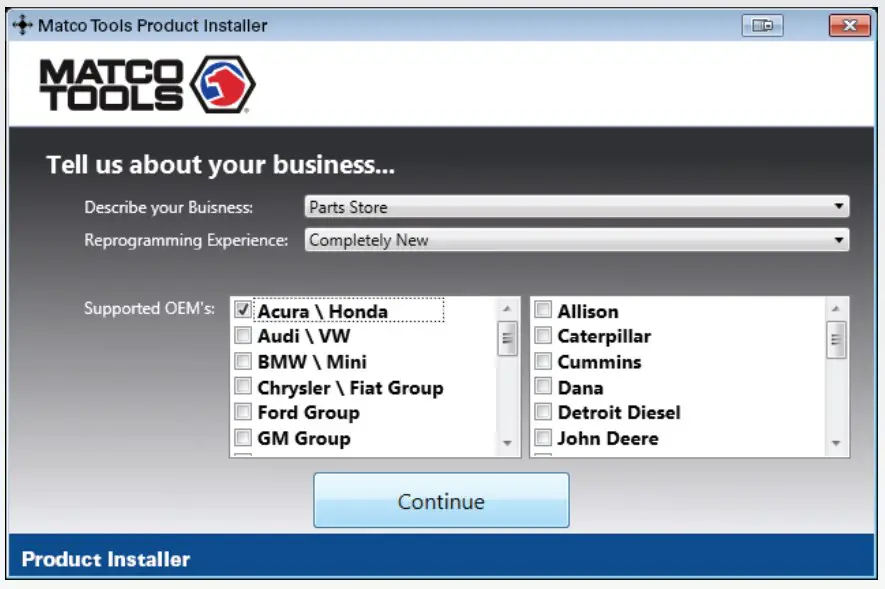
Task: Click the 'Cummins' list label
Action: (x=599, y=362)
